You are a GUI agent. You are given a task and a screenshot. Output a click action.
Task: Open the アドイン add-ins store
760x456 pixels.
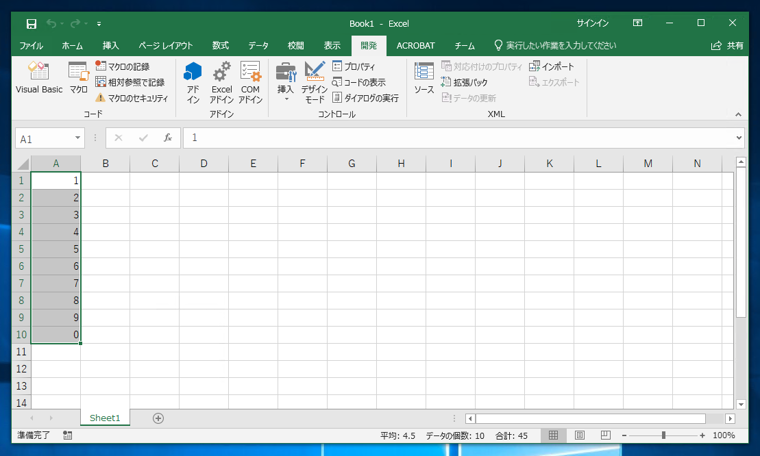click(193, 83)
